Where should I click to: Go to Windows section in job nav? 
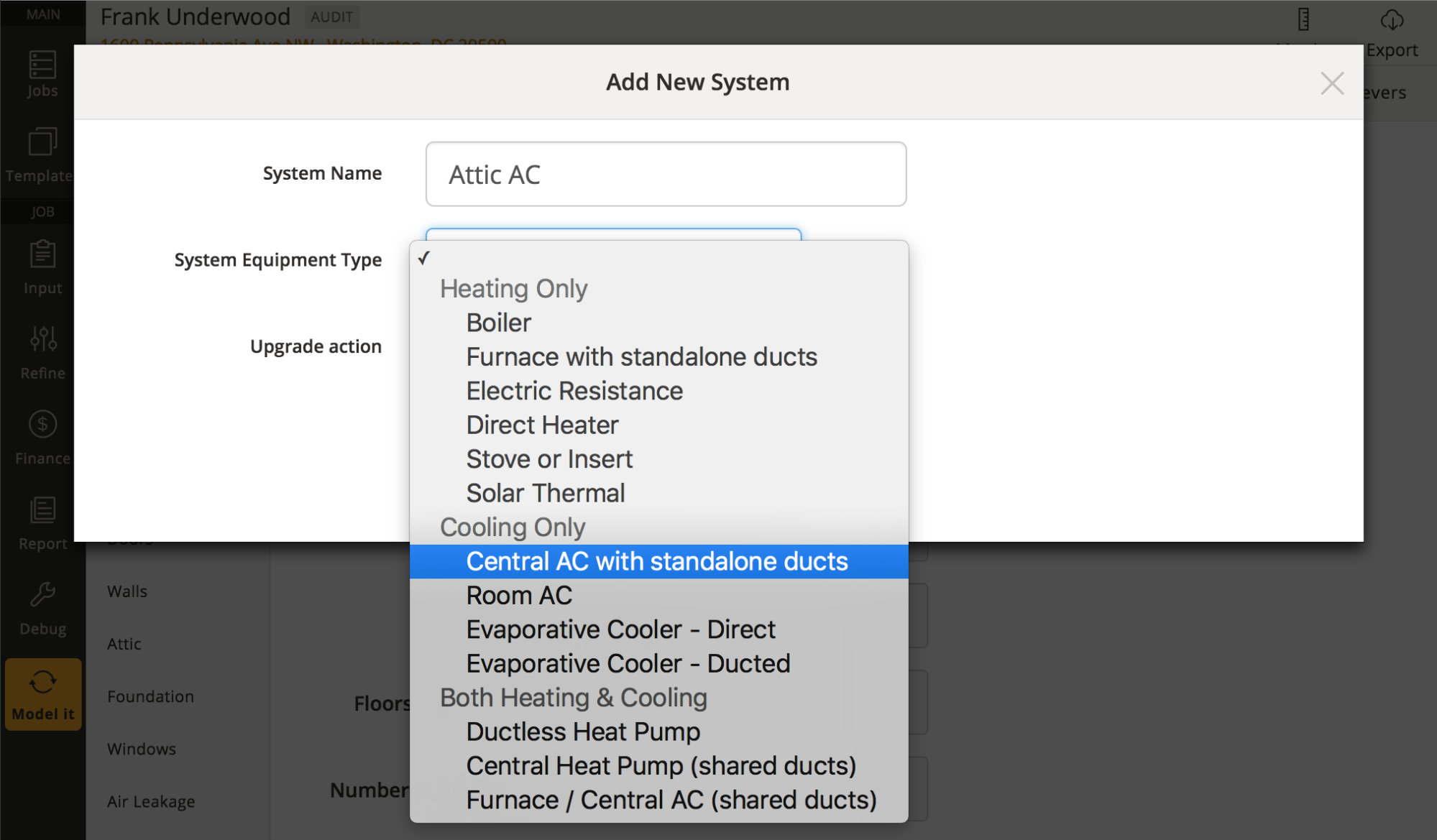(141, 749)
